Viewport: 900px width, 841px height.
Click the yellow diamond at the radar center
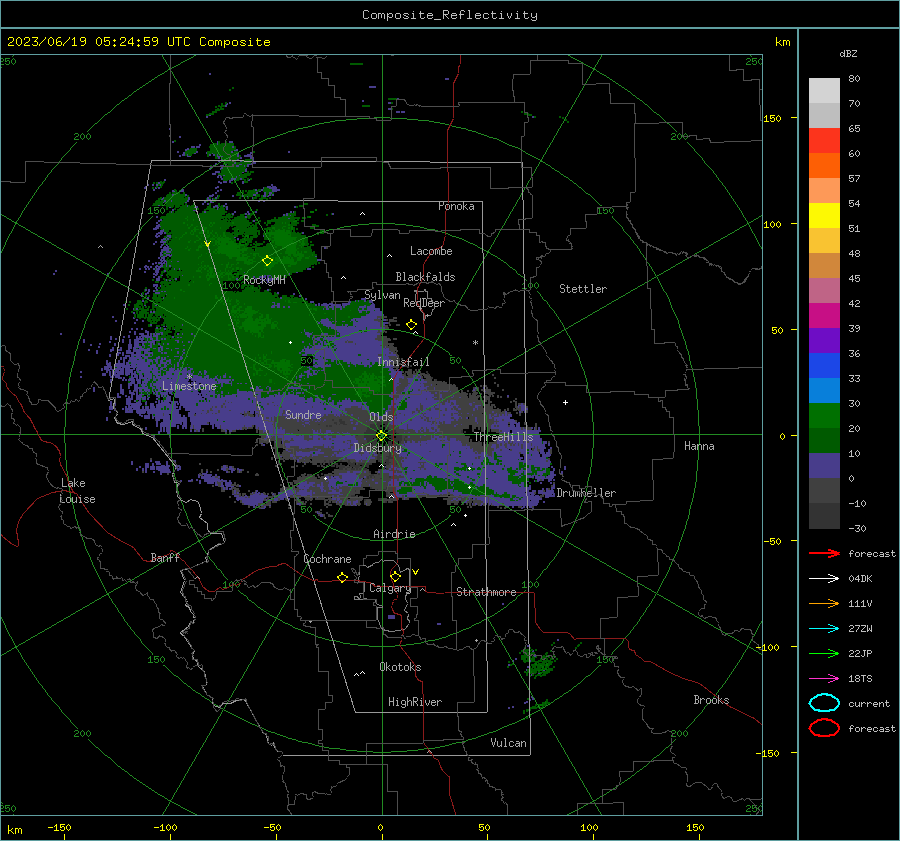point(382,436)
